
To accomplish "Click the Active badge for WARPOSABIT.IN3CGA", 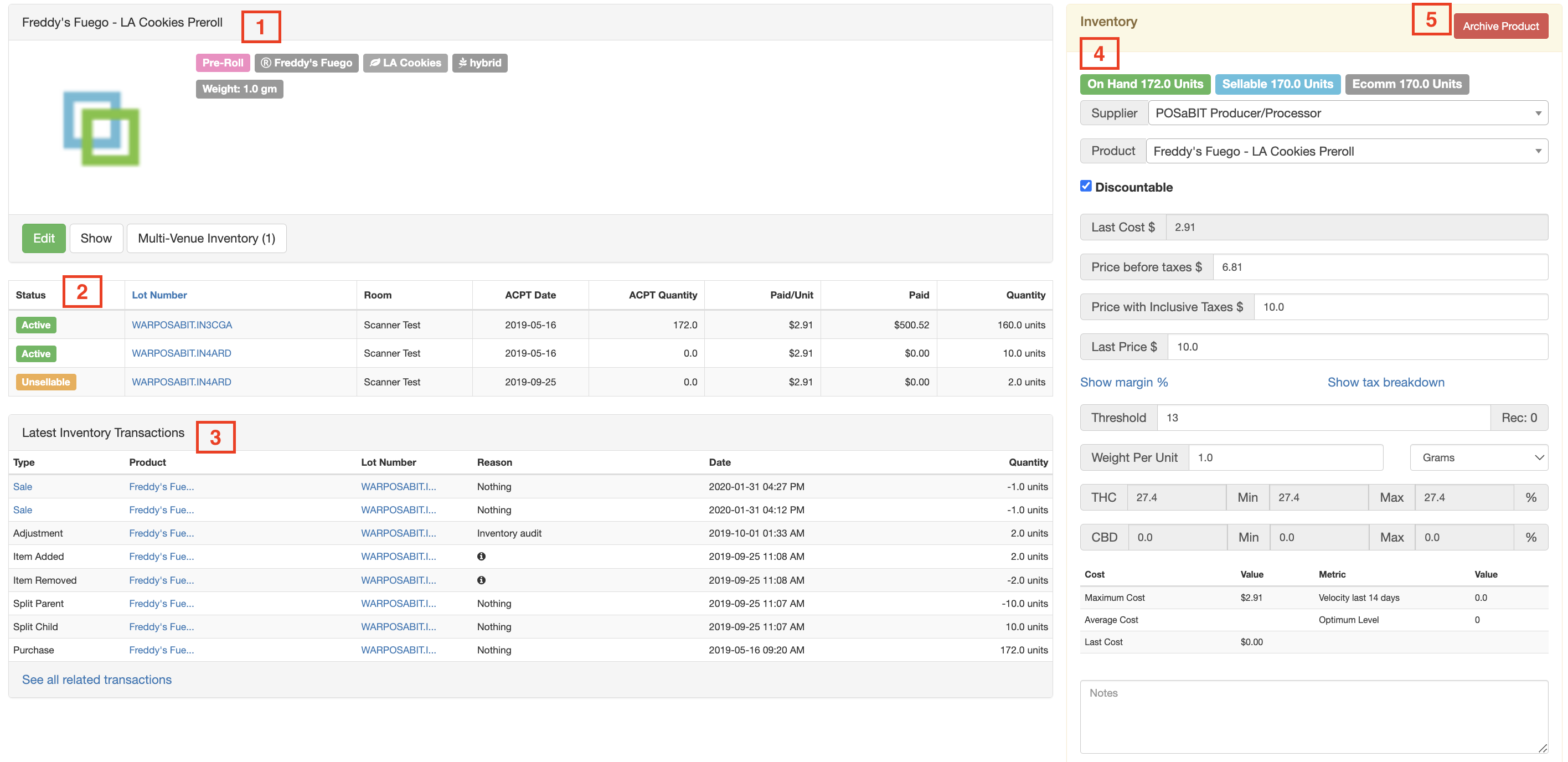I will pyautogui.click(x=36, y=325).
